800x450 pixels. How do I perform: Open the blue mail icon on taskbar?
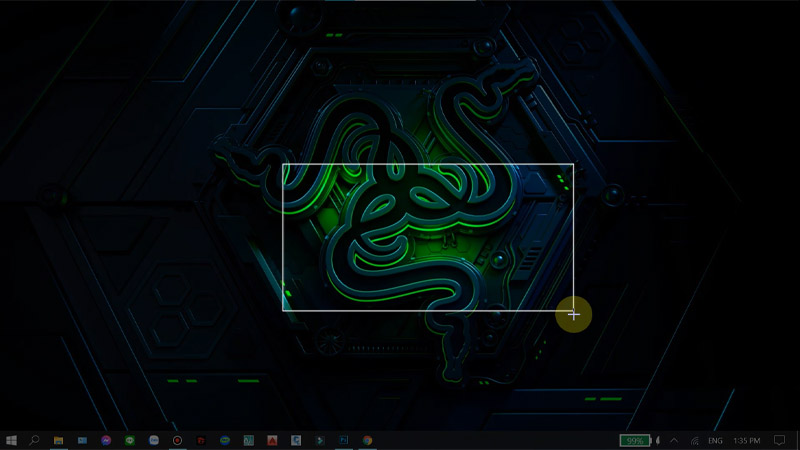83,440
